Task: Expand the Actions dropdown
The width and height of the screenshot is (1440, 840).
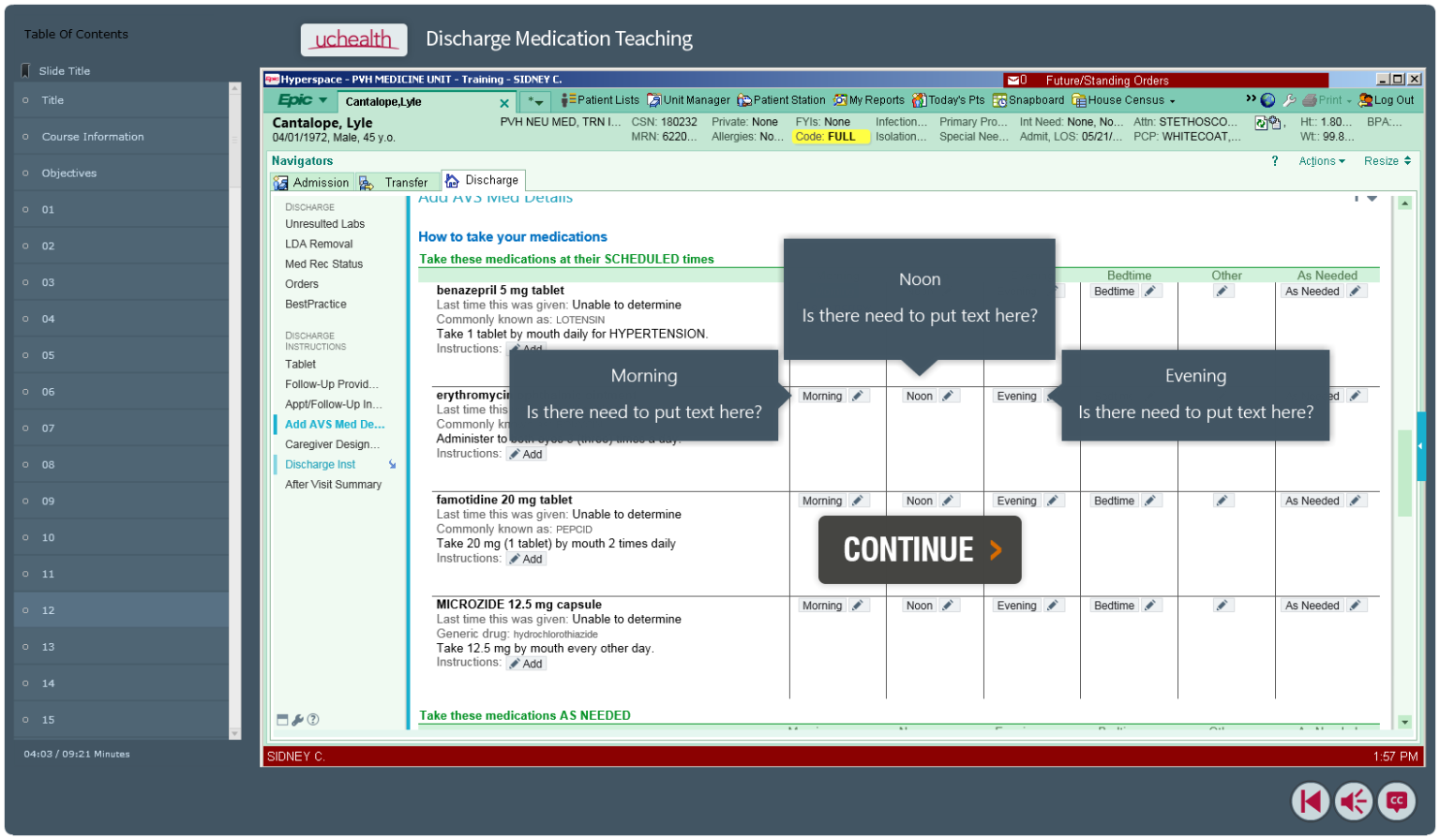Action: coord(1321,160)
